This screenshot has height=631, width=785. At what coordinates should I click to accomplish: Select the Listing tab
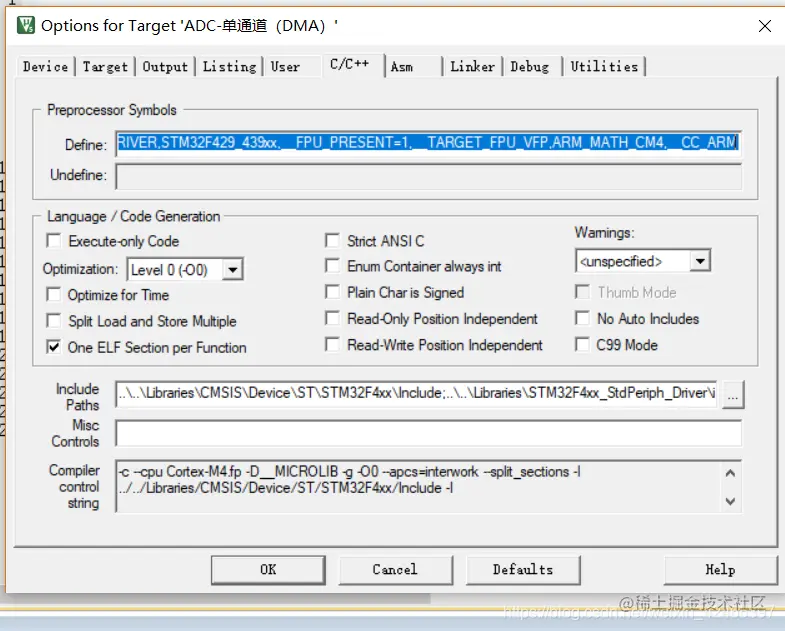229,67
